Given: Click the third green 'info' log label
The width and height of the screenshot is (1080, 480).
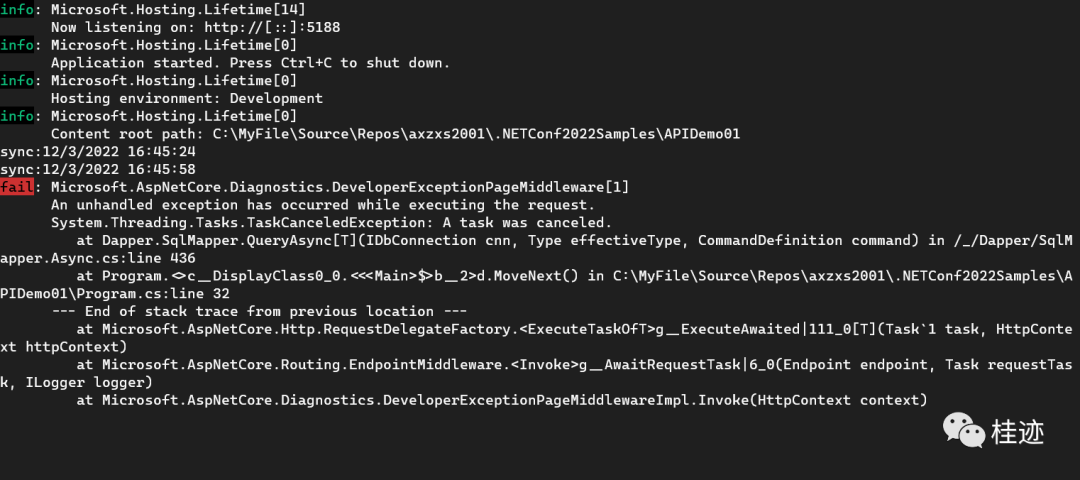Looking at the screenshot, I should [17, 81].
